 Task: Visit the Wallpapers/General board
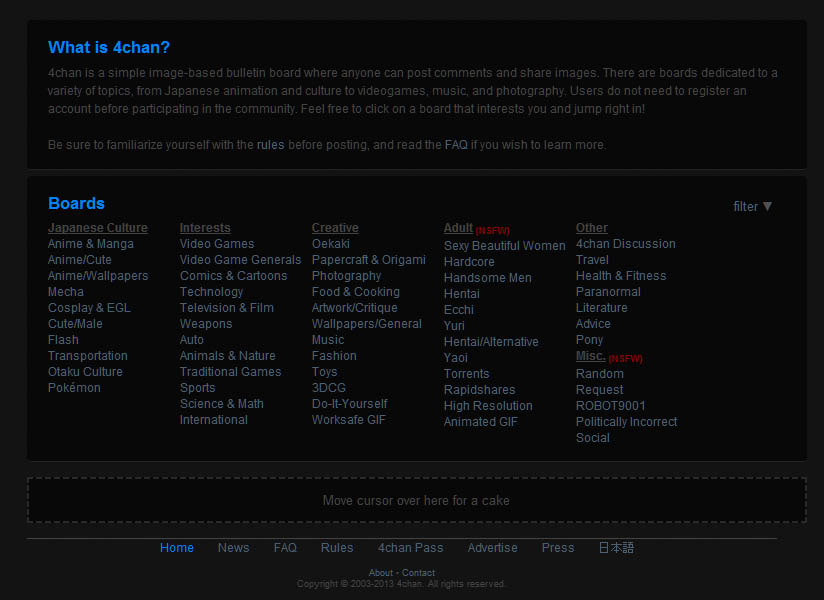pos(366,324)
